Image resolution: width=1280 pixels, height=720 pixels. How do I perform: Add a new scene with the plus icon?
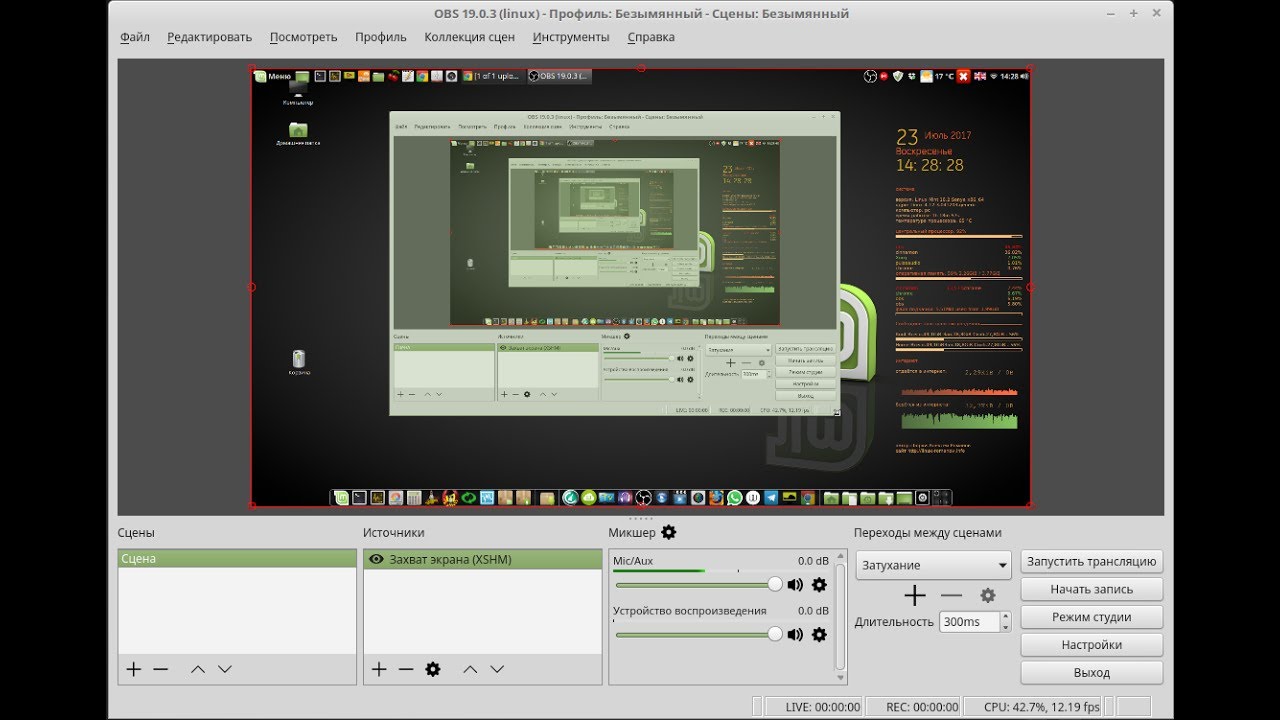133,669
